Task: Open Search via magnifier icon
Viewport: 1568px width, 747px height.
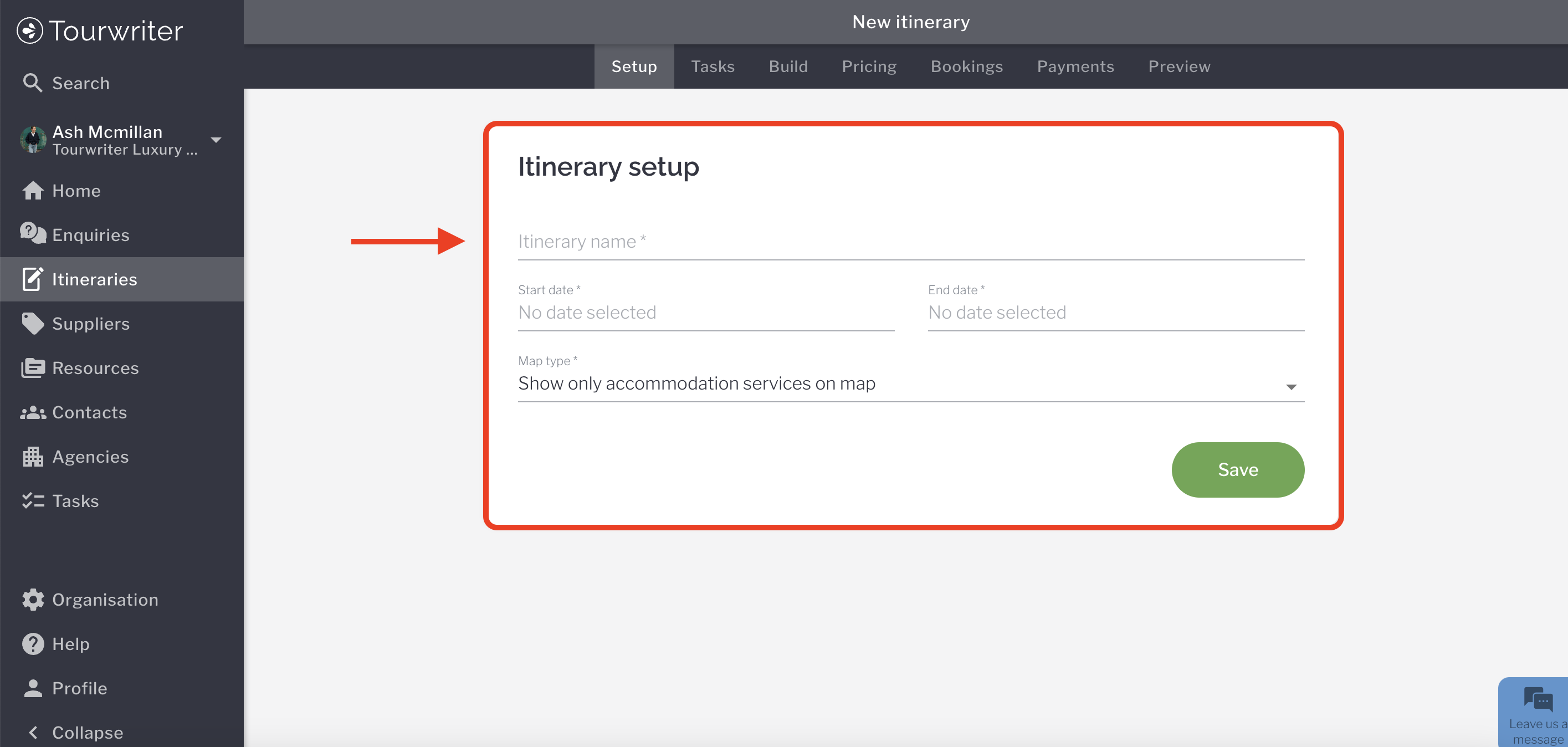Action: point(32,83)
